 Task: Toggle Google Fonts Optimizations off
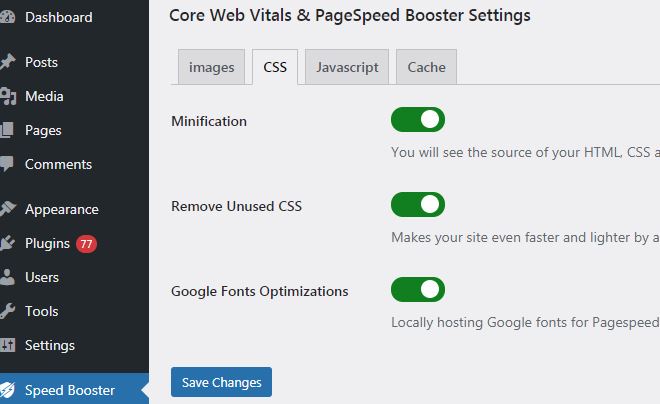click(418, 290)
